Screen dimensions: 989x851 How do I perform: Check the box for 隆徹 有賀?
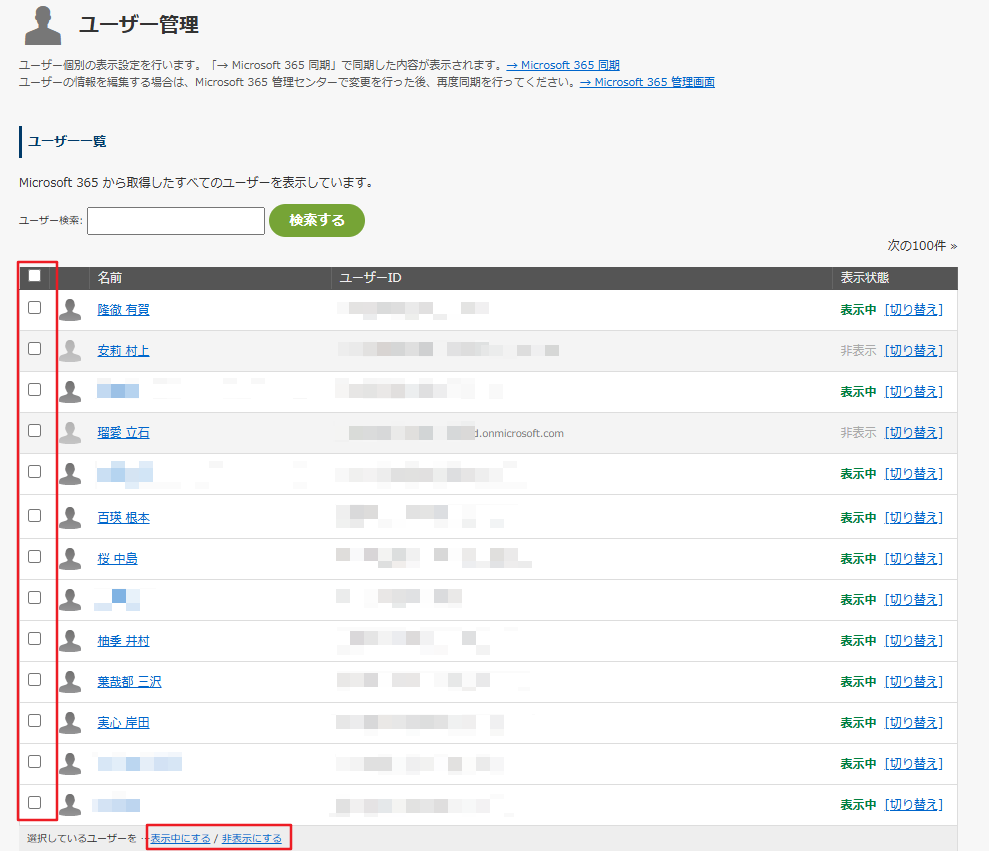click(x=35, y=307)
